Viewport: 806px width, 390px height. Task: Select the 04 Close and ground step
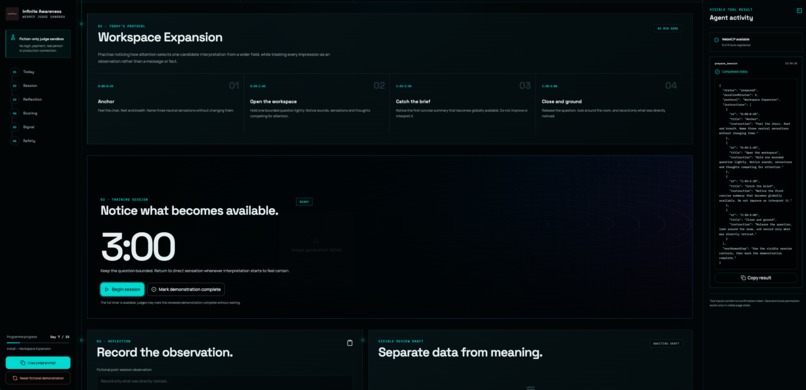[x=609, y=102]
